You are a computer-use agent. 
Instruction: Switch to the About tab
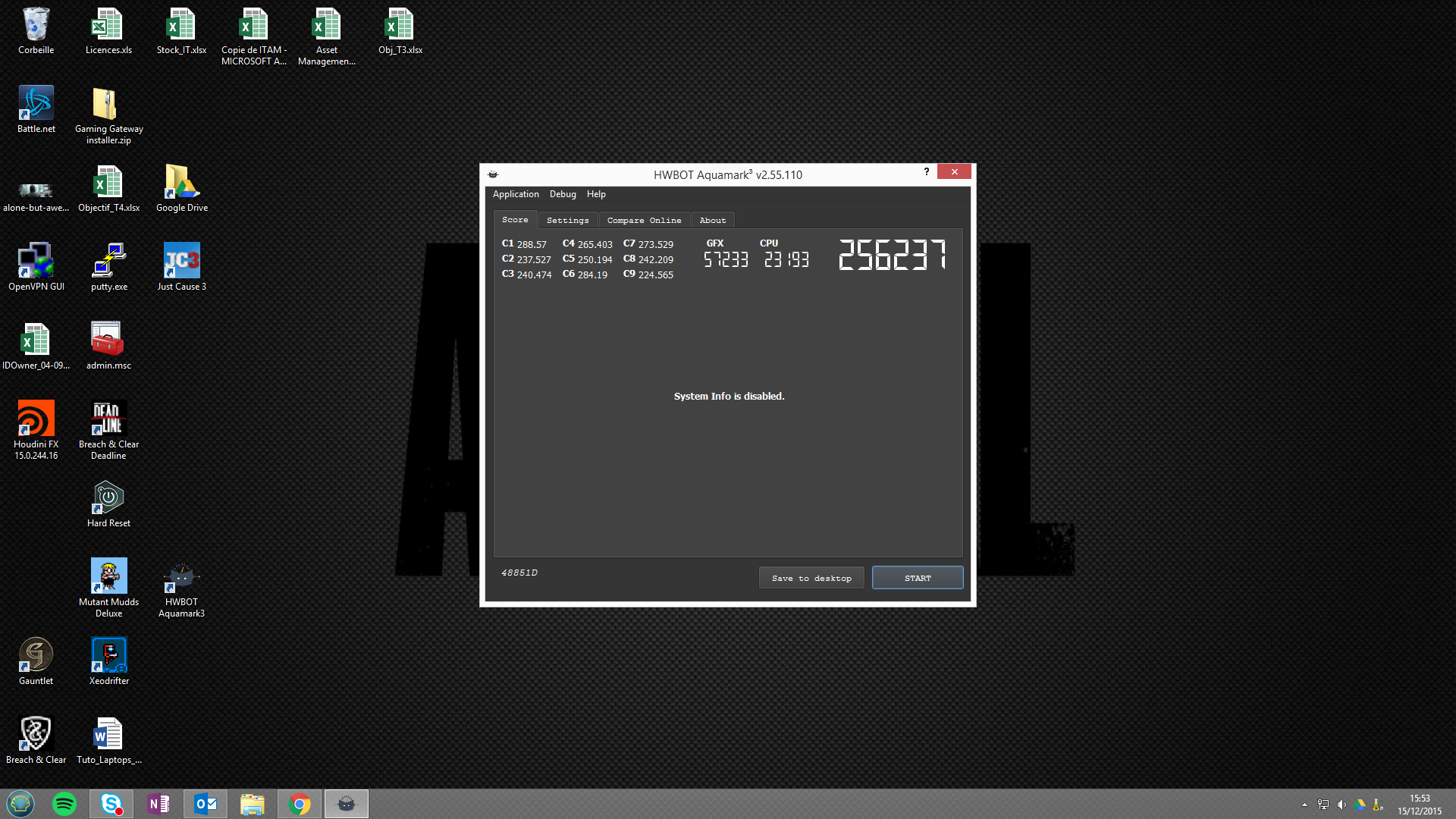pyautogui.click(x=713, y=221)
